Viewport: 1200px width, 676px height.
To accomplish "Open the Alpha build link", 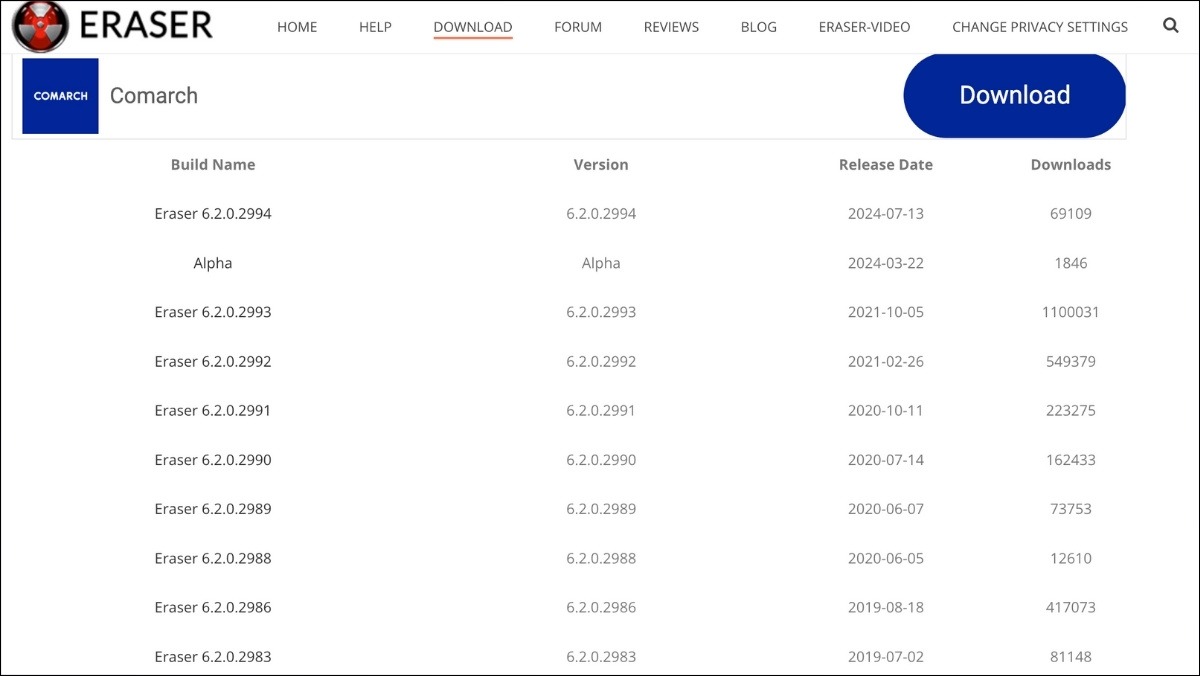I will pyautogui.click(x=213, y=263).
